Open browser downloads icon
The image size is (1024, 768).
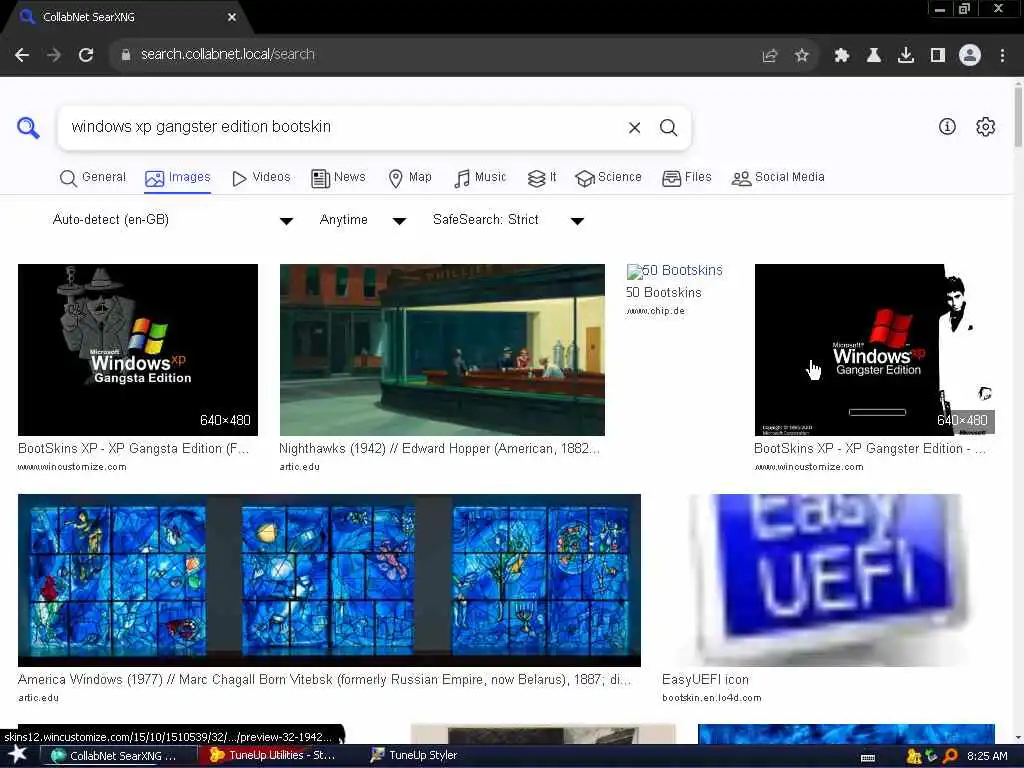click(x=906, y=56)
